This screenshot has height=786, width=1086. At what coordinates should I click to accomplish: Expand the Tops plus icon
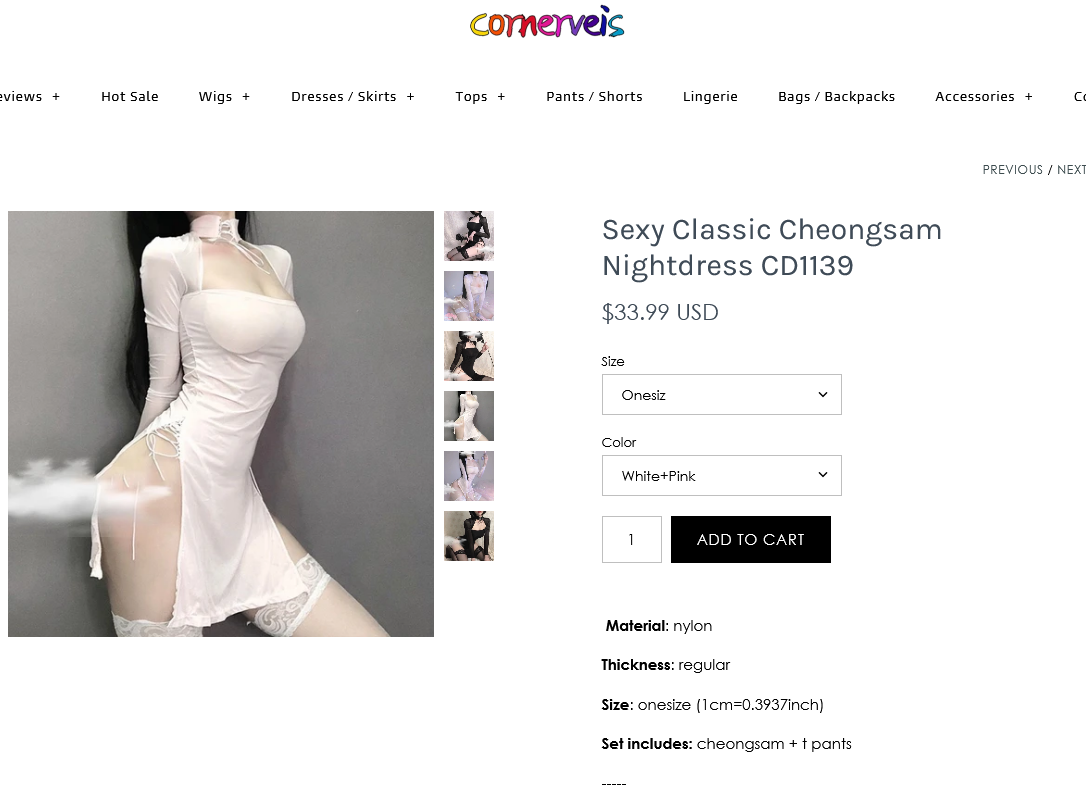tap(501, 97)
